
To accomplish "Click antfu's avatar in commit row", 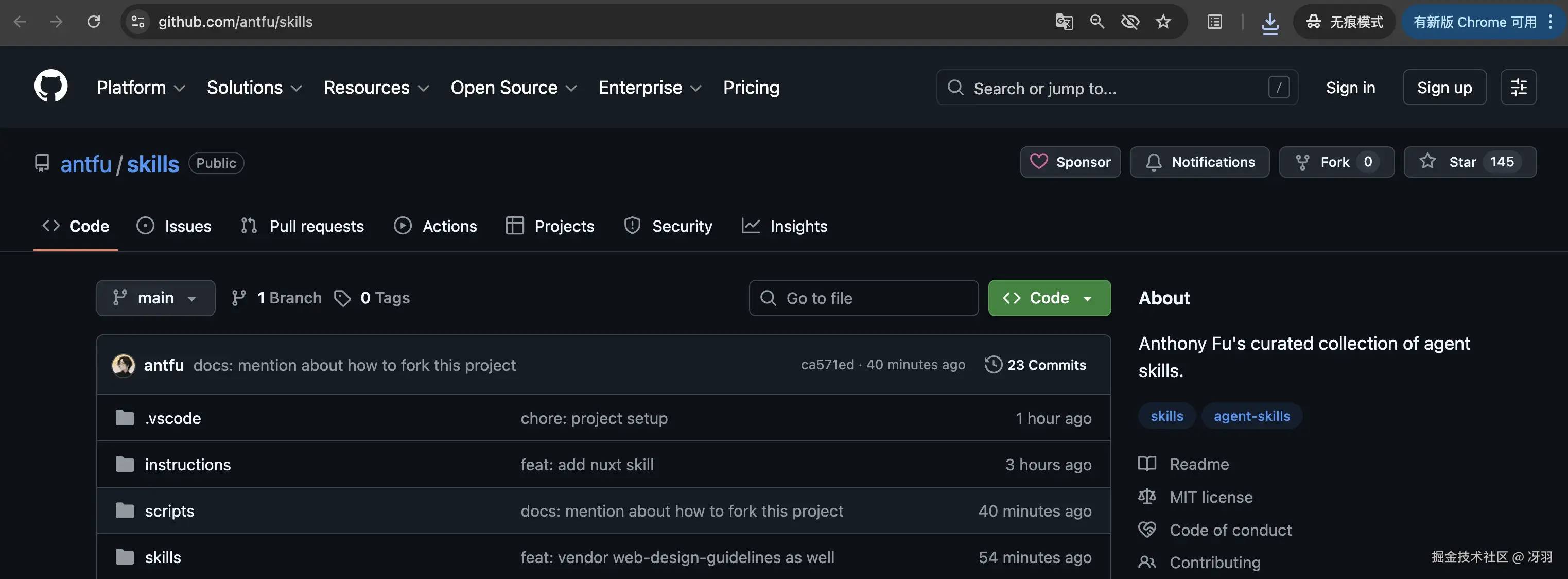I will [124, 365].
